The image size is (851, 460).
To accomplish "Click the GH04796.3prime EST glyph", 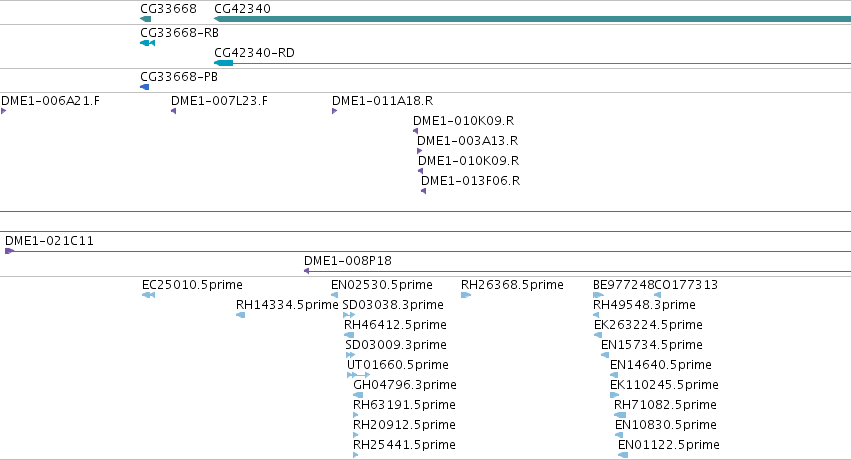I will (x=358, y=395).
